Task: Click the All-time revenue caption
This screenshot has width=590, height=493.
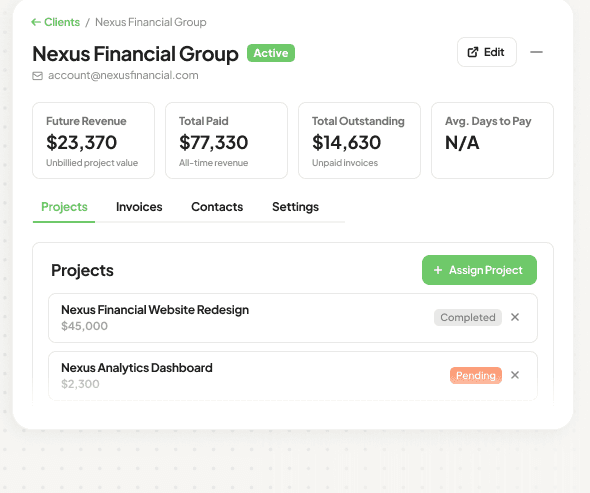Action: (213, 163)
